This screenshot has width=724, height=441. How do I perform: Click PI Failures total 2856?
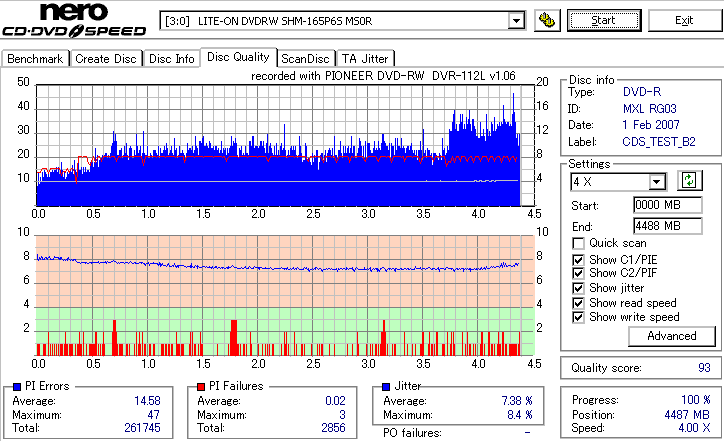pos(333,428)
